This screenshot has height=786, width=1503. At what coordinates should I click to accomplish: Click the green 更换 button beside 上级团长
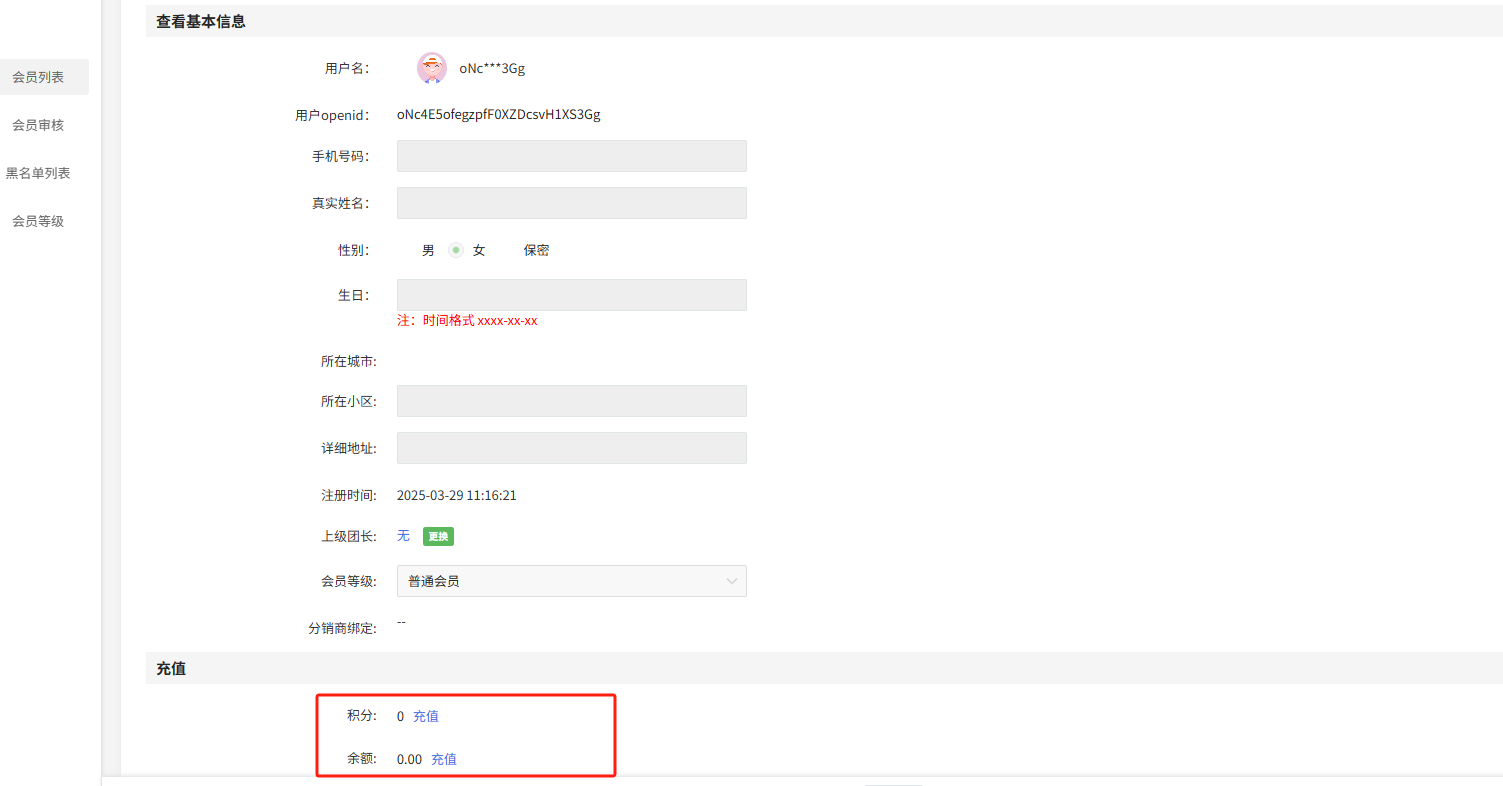(x=438, y=537)
